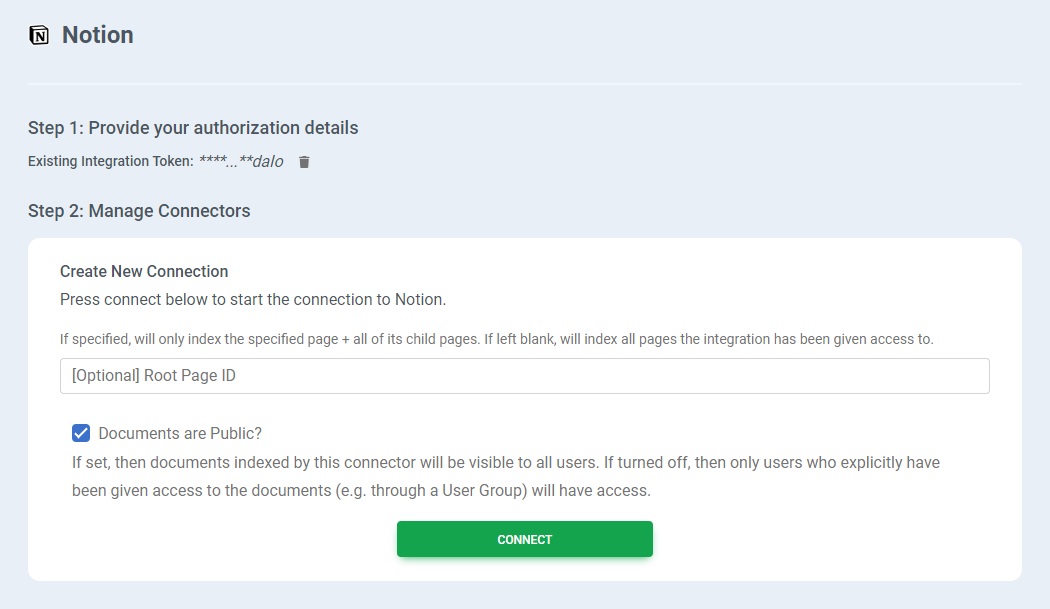Click the Create New Connection heading

144,271
